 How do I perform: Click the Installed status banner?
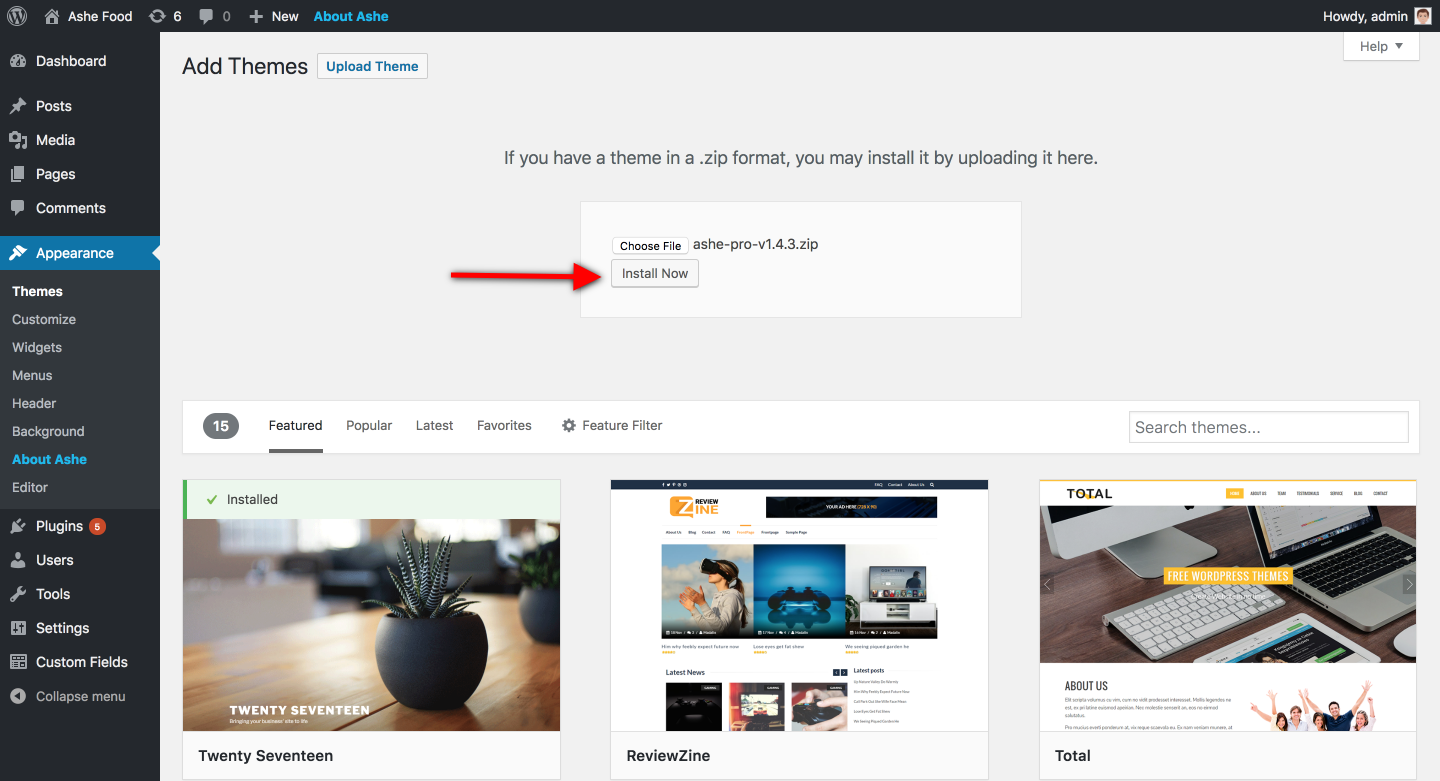[x=372, y=499]
